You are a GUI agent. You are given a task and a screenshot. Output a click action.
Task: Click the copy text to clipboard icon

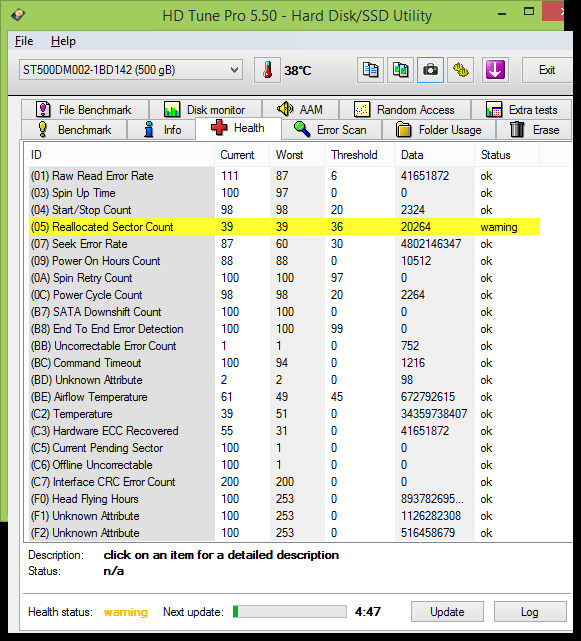[x=370, y=70]
